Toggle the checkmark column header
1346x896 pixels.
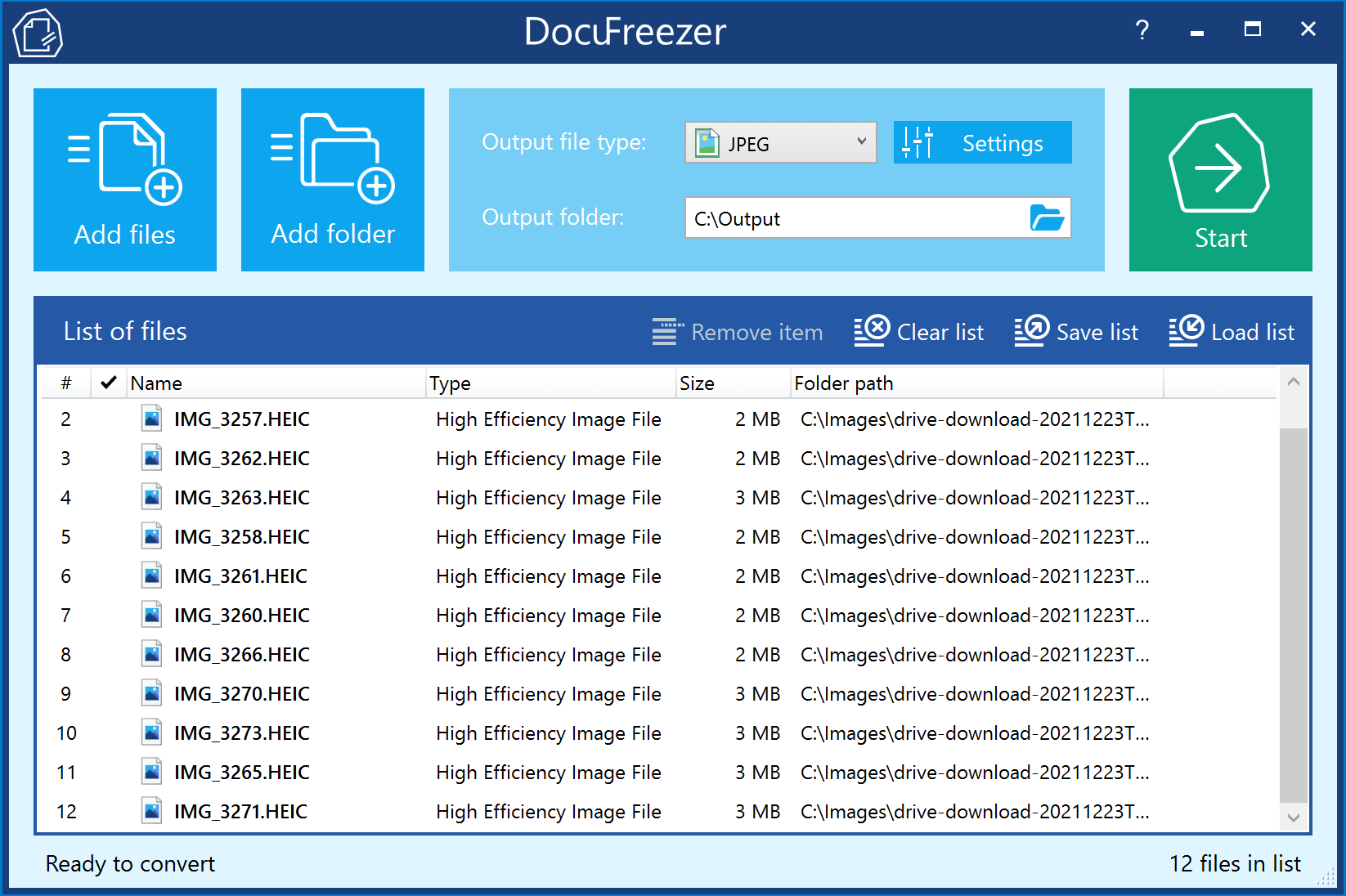click(x=108, y=383)
